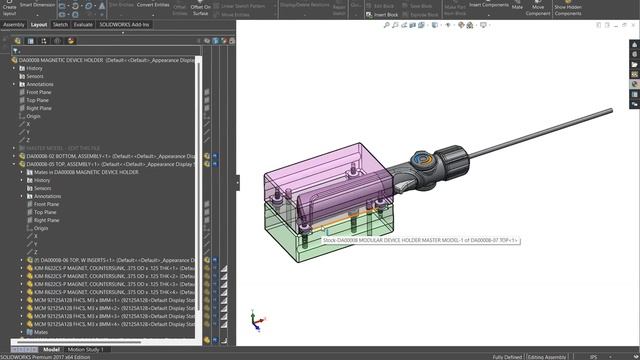Open the Appearances task pane icon
This screenshot has height=360, width=640.
point(634,84)
